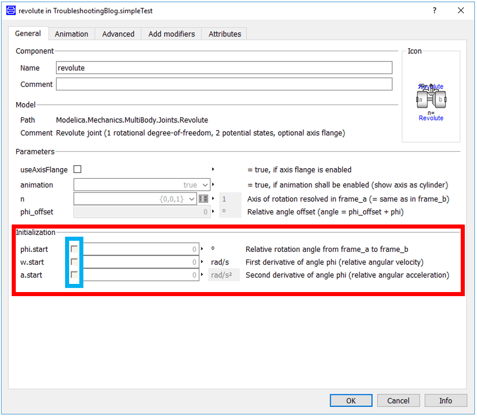Click the w.start rad/s unit label

(x=220, y=262)
